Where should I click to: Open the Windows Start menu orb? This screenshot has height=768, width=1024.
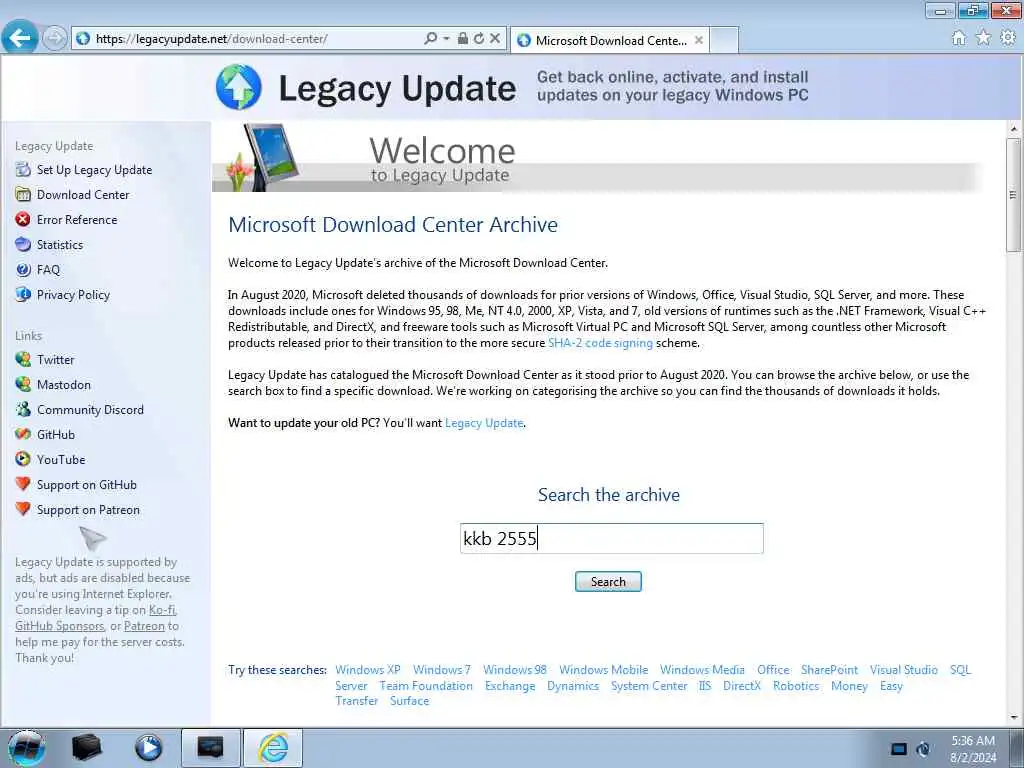(x=27, y=748)
